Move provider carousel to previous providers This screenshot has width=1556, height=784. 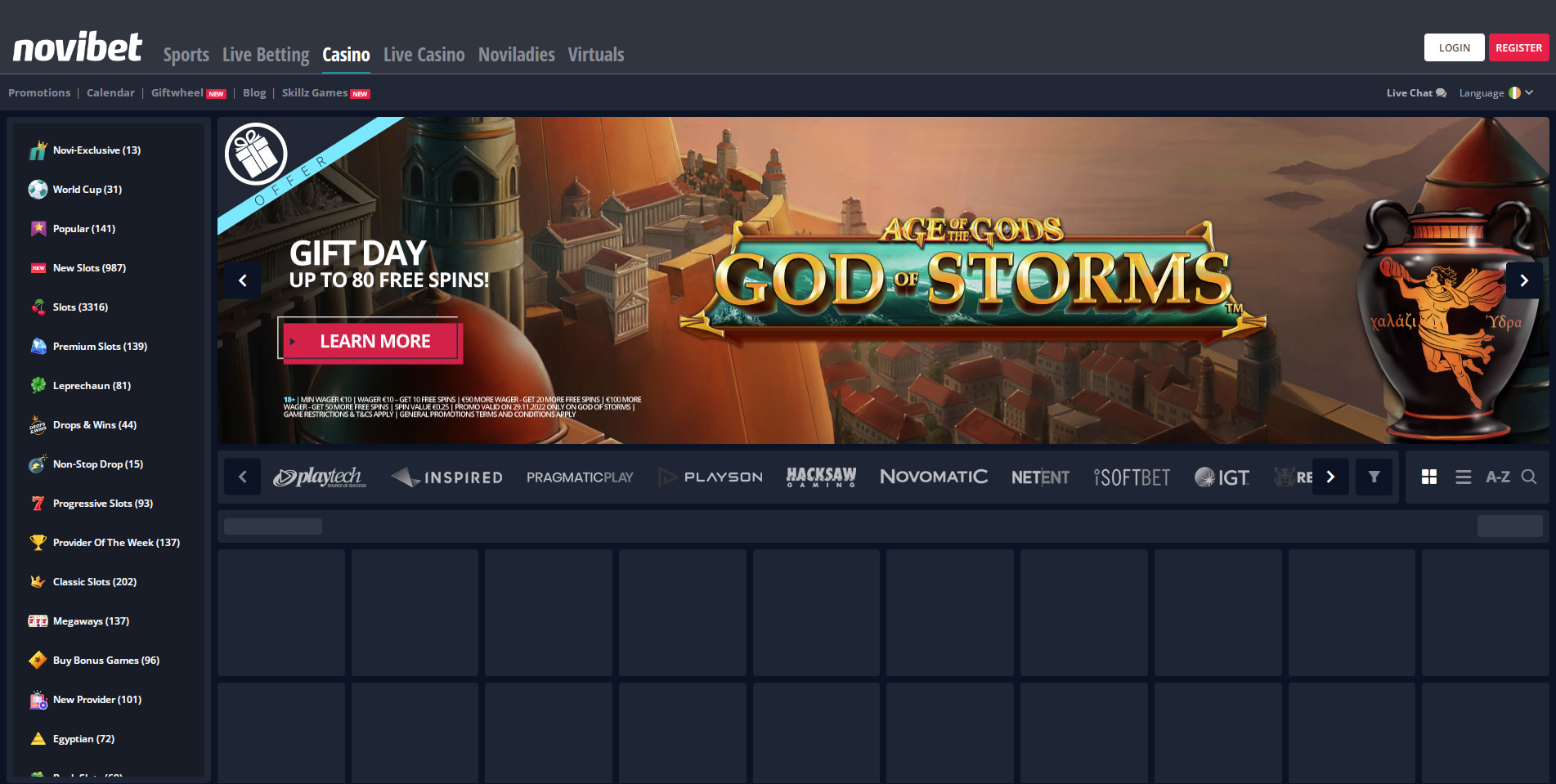point(243,477)
